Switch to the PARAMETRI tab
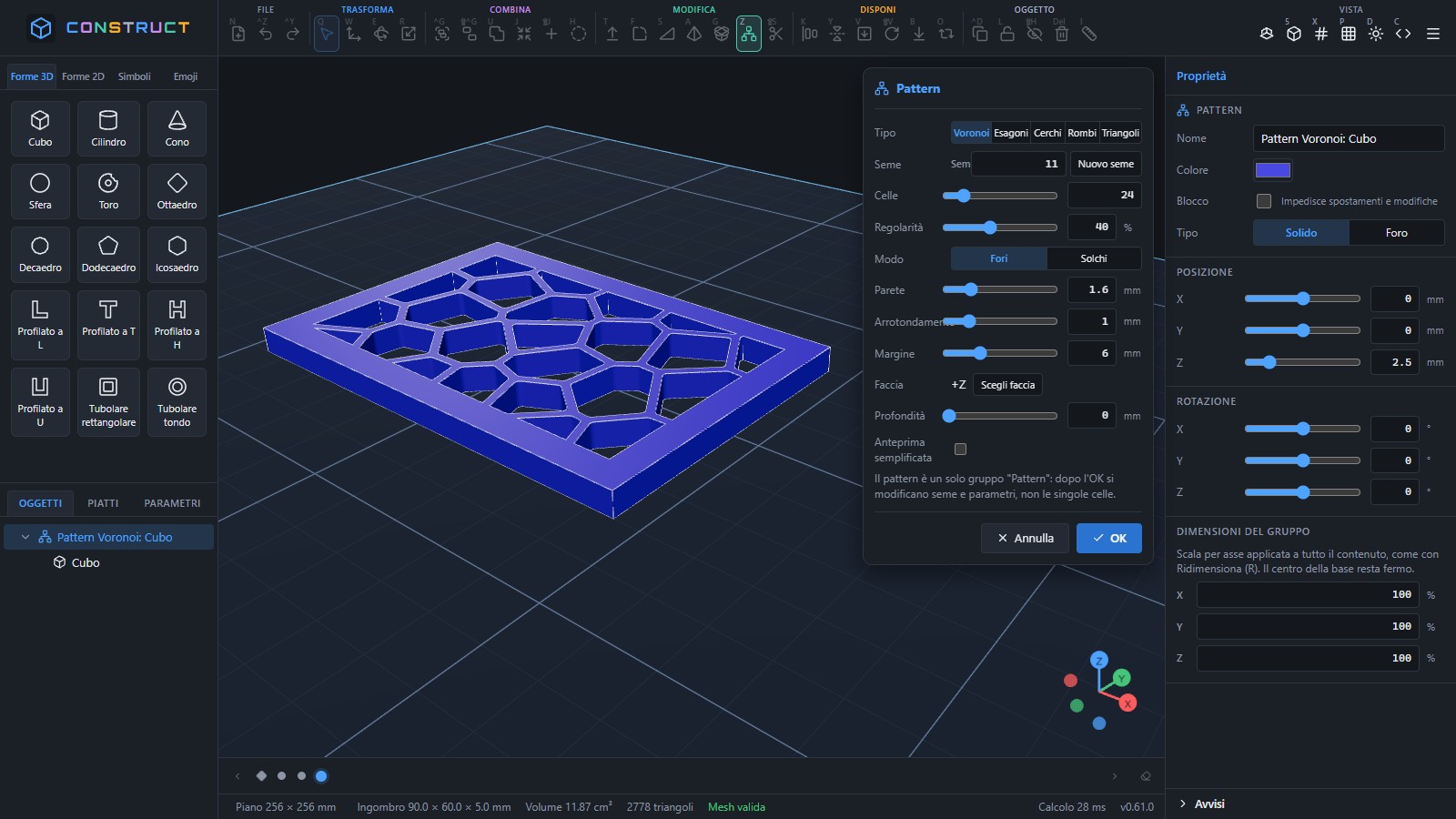 tap(172, 503)
